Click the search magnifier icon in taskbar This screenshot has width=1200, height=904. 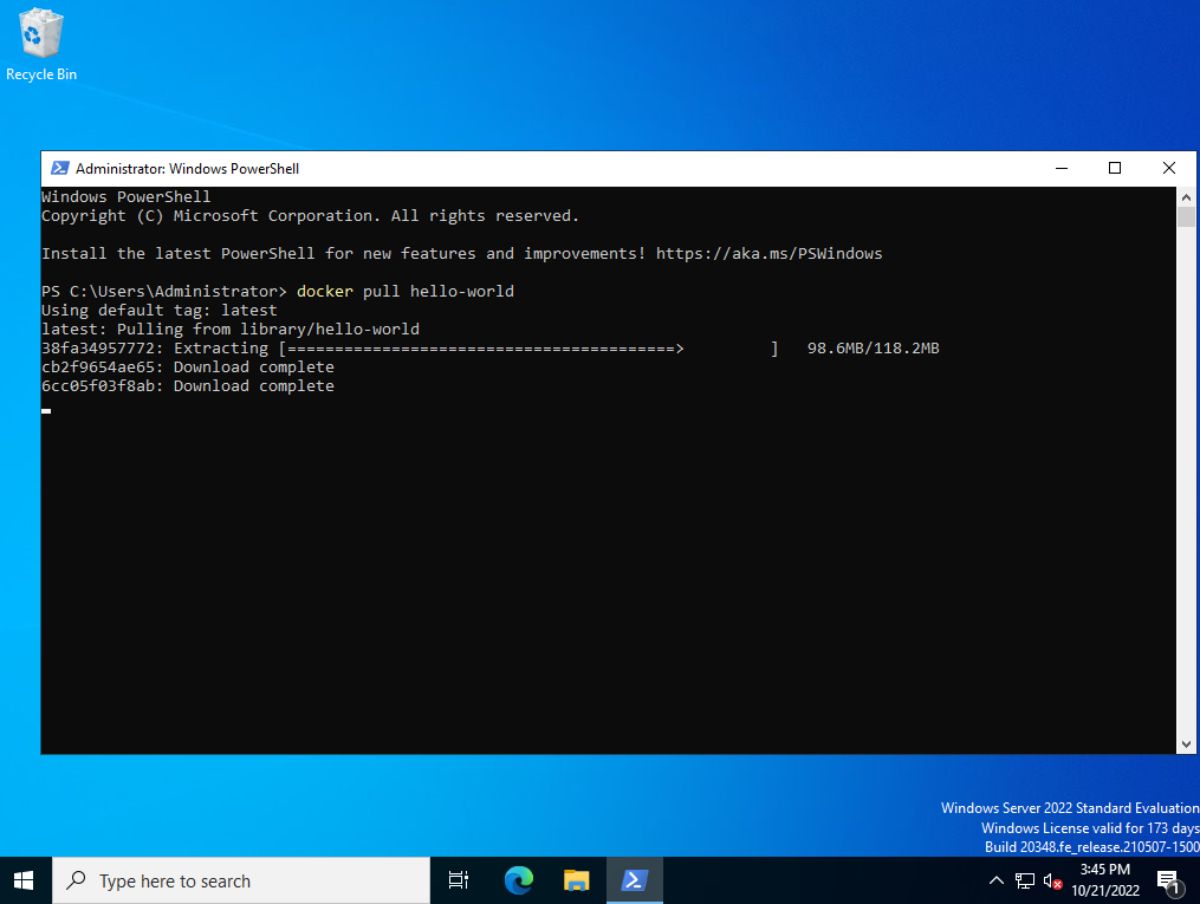click(x=76, y=881)
